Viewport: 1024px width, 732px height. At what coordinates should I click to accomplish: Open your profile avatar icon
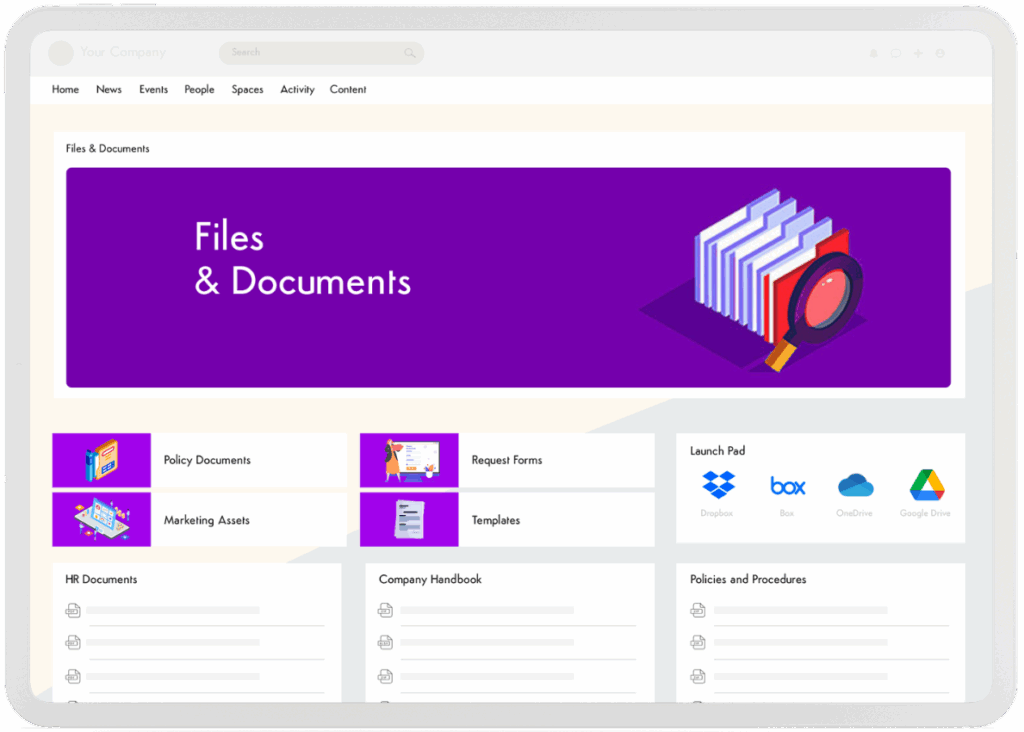click(x=940, y=53)
